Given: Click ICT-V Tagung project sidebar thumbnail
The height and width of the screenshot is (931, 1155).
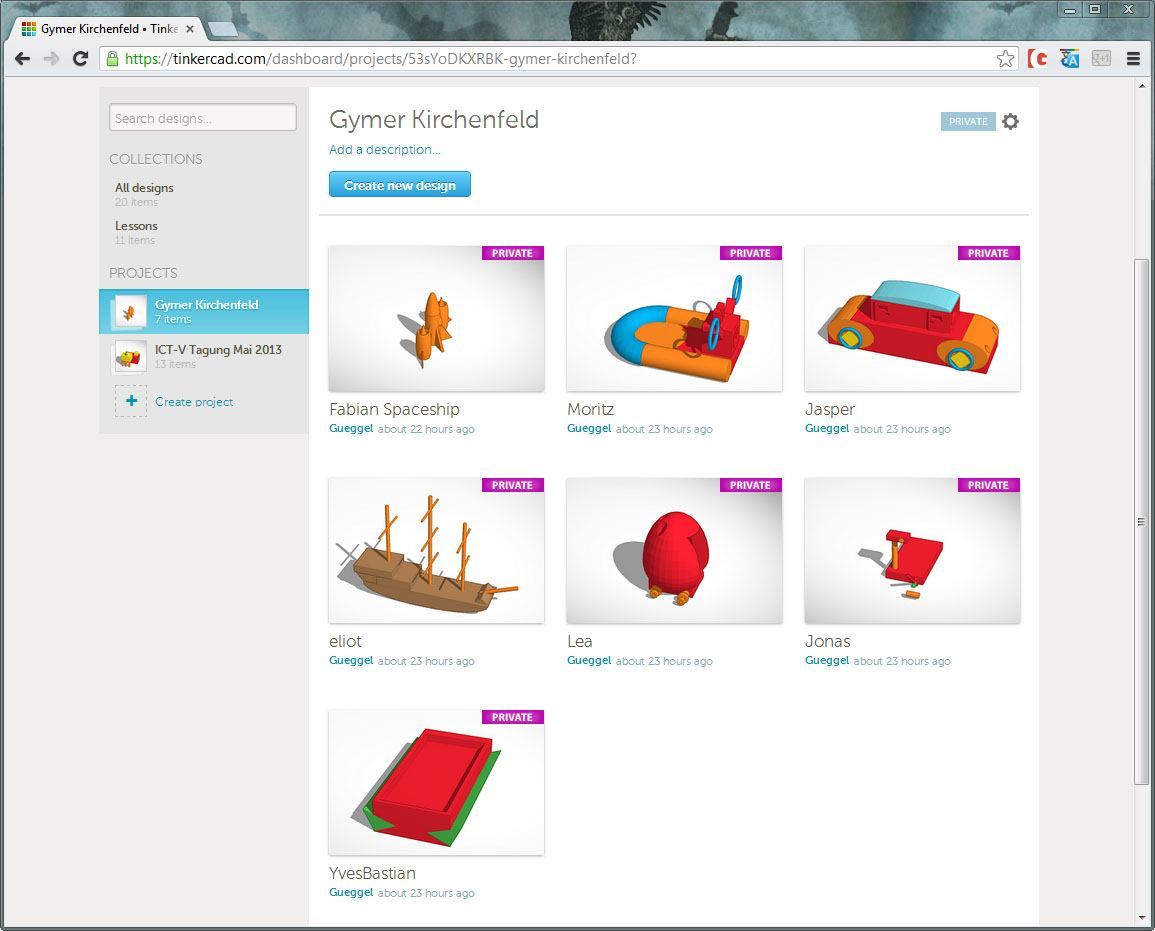Looking at the screenshot, I should pyautogui.click(x=130, y=357).
